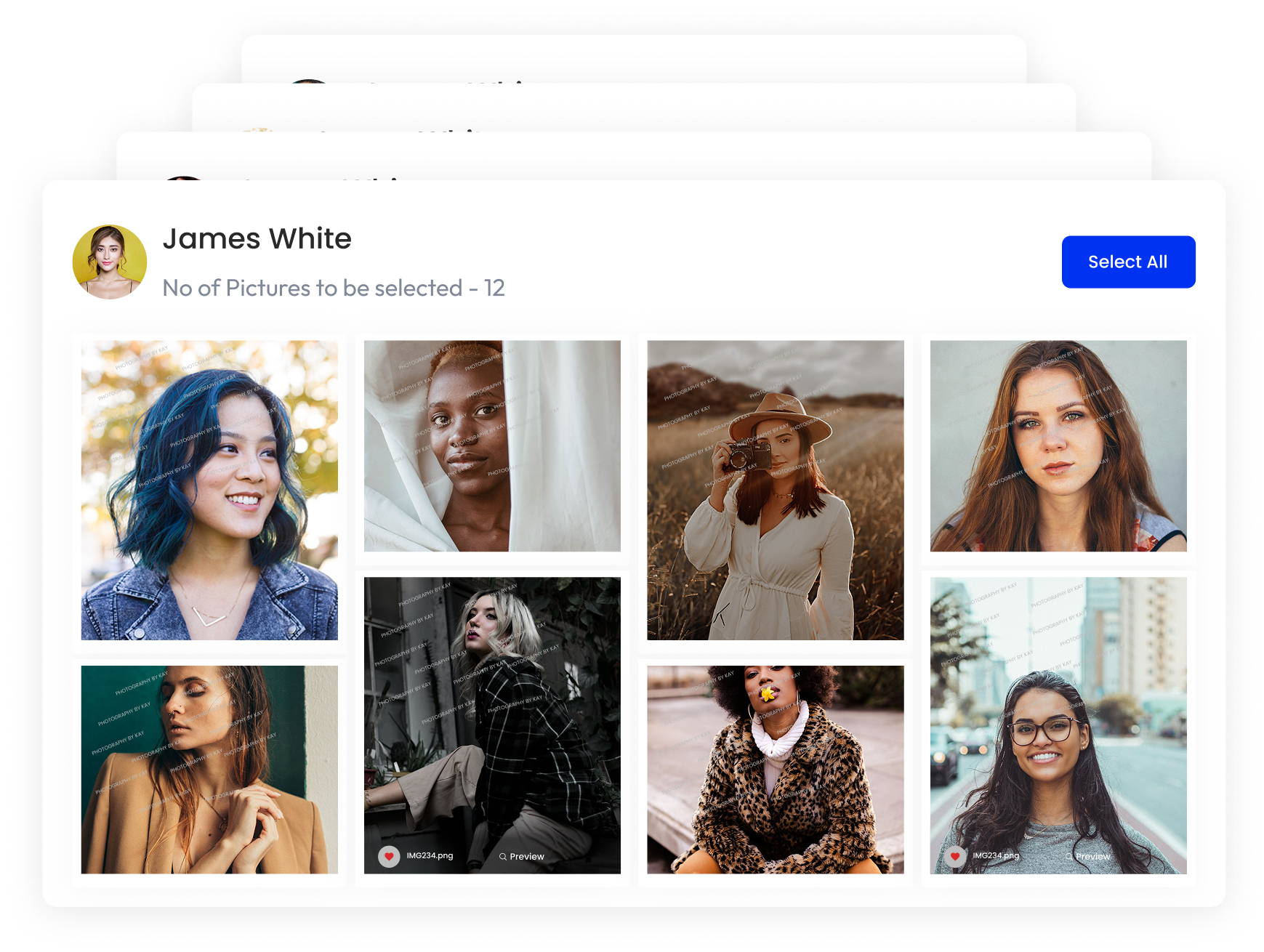Click Preview magnifier icon on glasses woman photo
Image resolution: width=1264 pixels, height=952 pixels.
click(x=1068, y=857)
